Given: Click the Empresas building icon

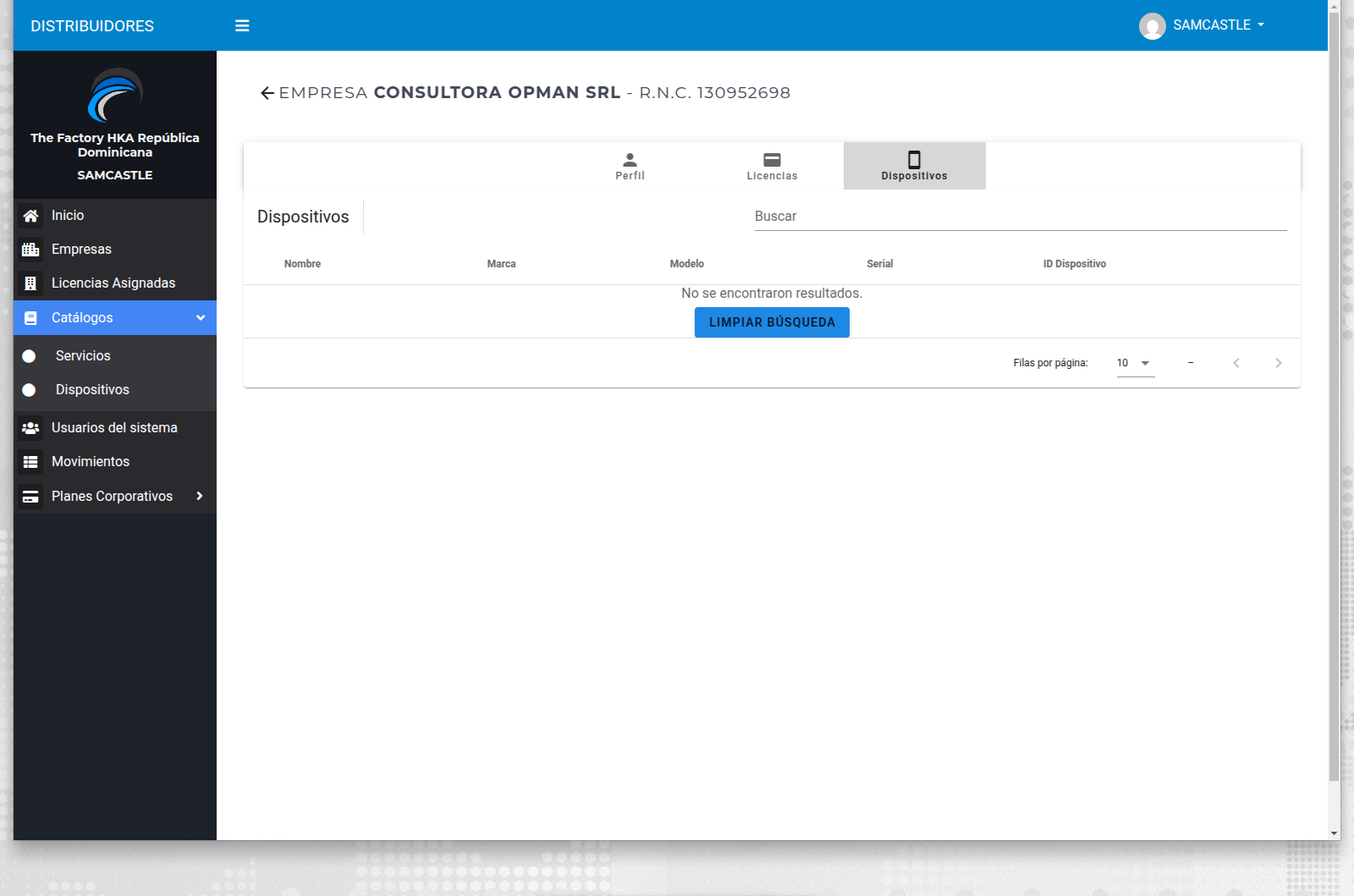Looking at the screenshot, I should [x=30, y=250].
